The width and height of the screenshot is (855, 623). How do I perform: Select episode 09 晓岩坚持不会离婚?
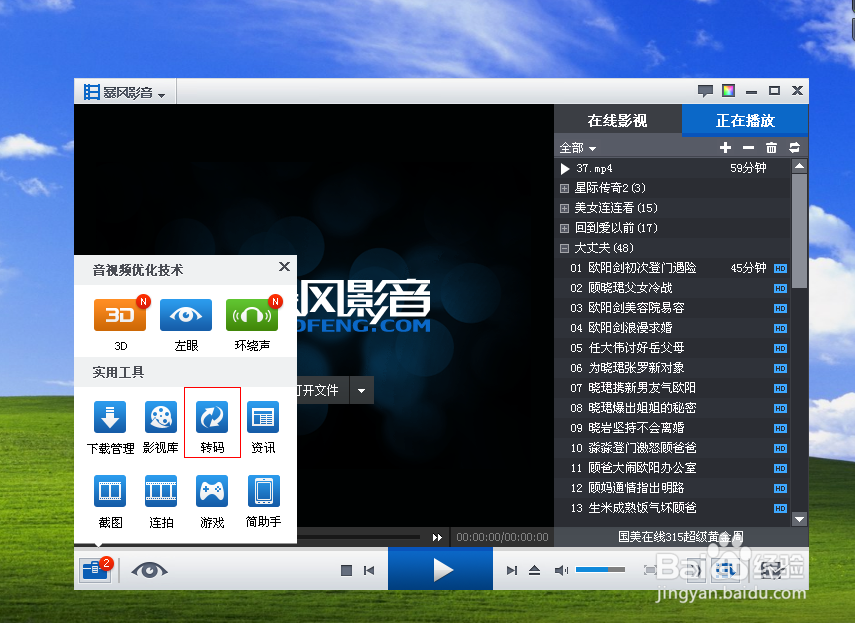click(672, 428)
